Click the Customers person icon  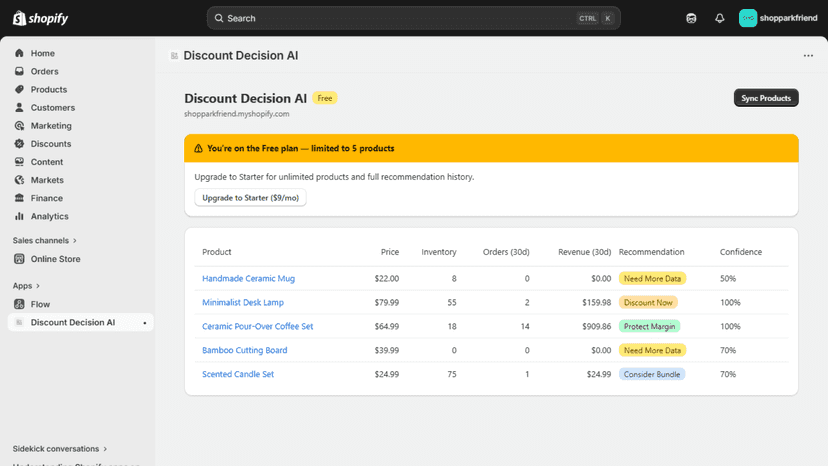[x=20, y=107]
